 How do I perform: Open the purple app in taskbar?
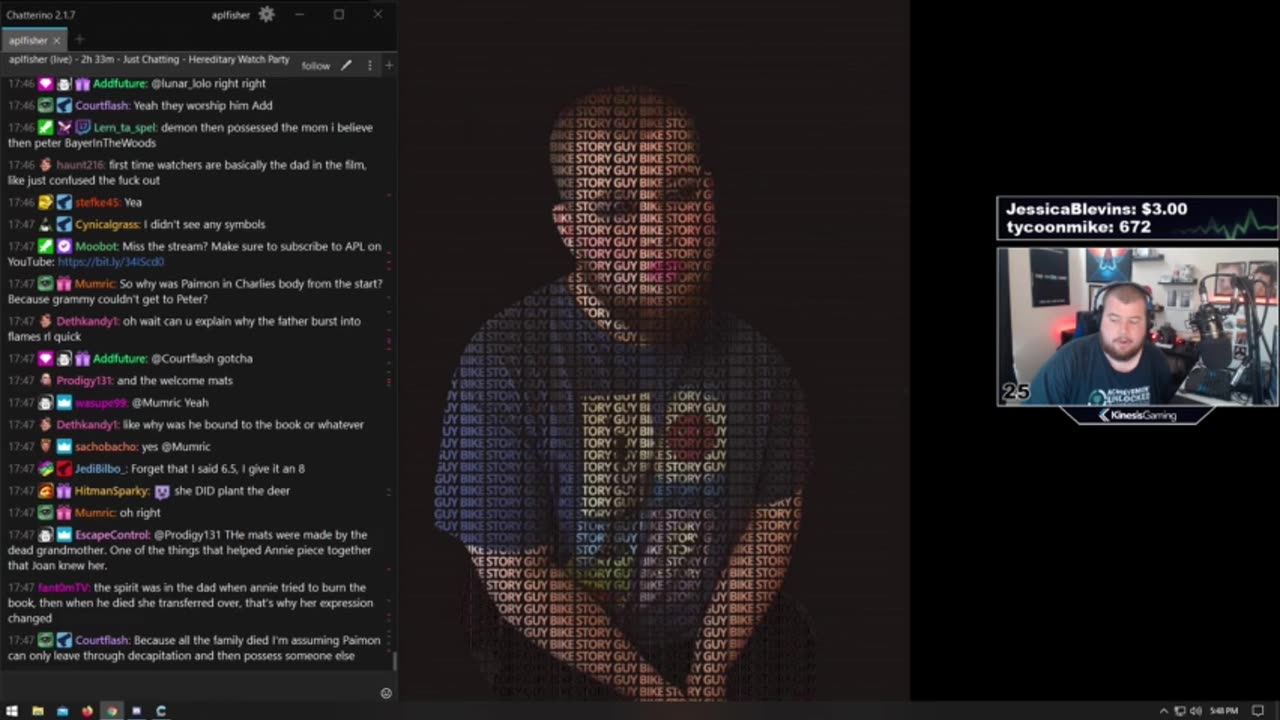(136, 711)
